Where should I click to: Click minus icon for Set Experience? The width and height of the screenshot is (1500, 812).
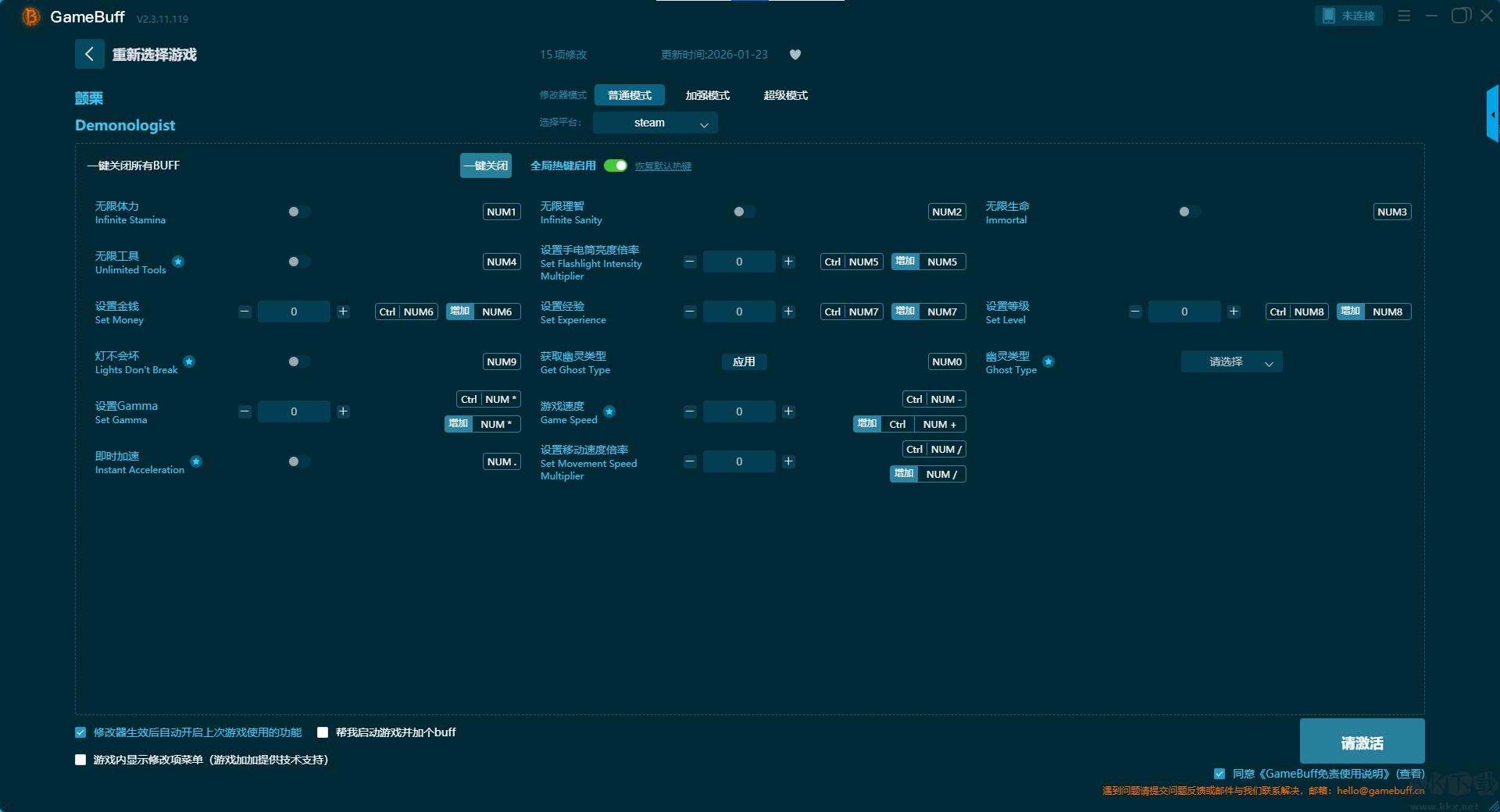pos(690,312)
